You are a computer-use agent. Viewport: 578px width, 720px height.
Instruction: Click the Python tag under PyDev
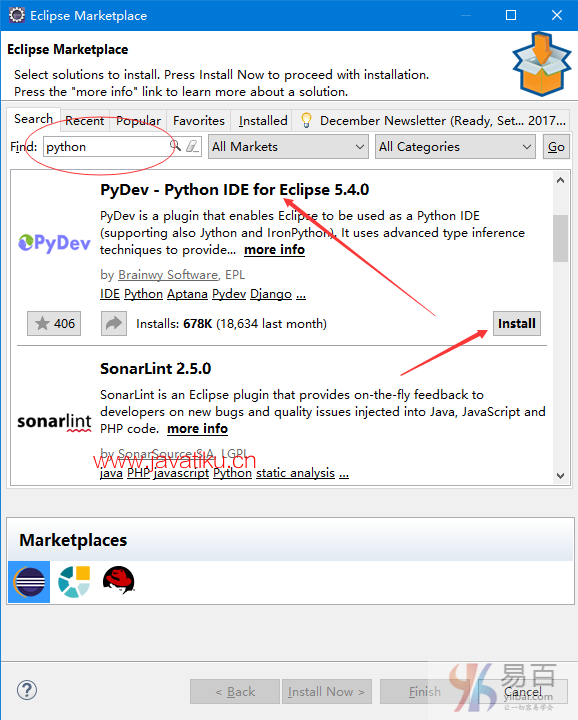pyautogui.click(x=143, y=294)
